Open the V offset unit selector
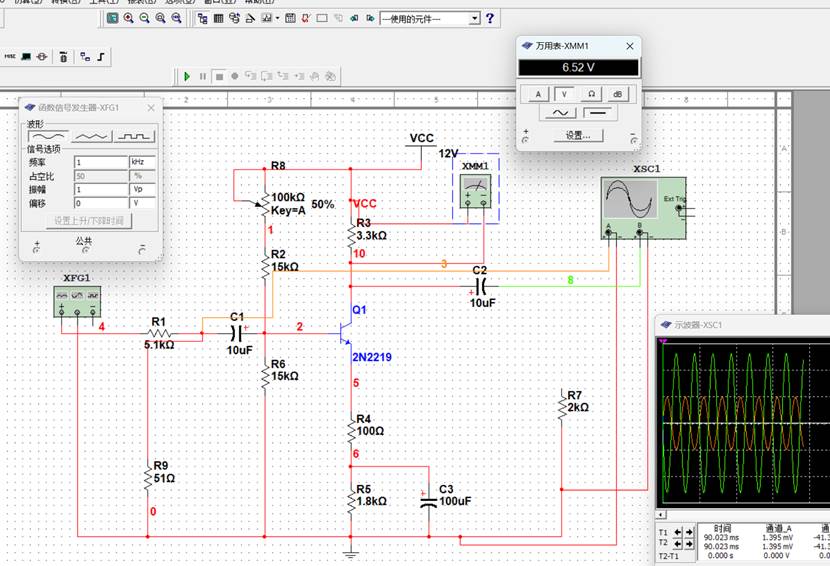 point(142,203)
